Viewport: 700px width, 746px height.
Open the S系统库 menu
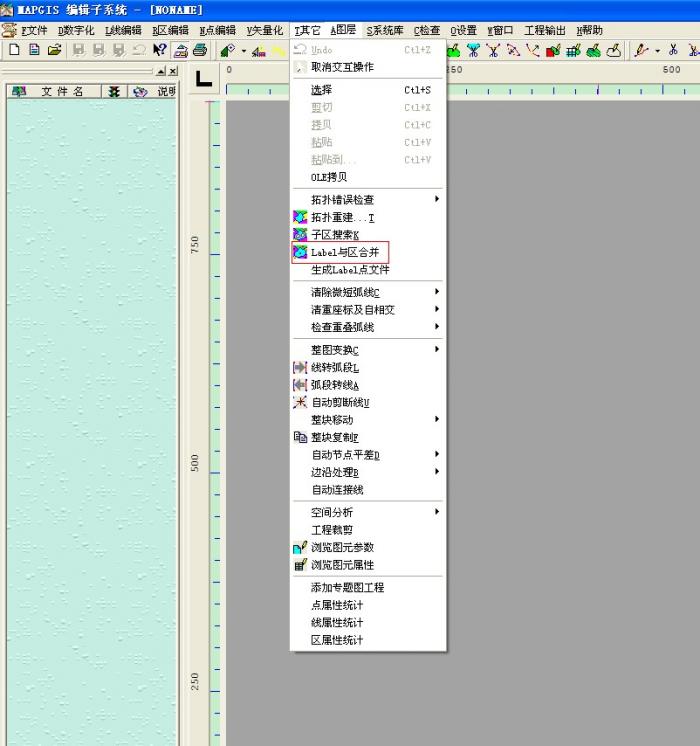tap(385, 30)
